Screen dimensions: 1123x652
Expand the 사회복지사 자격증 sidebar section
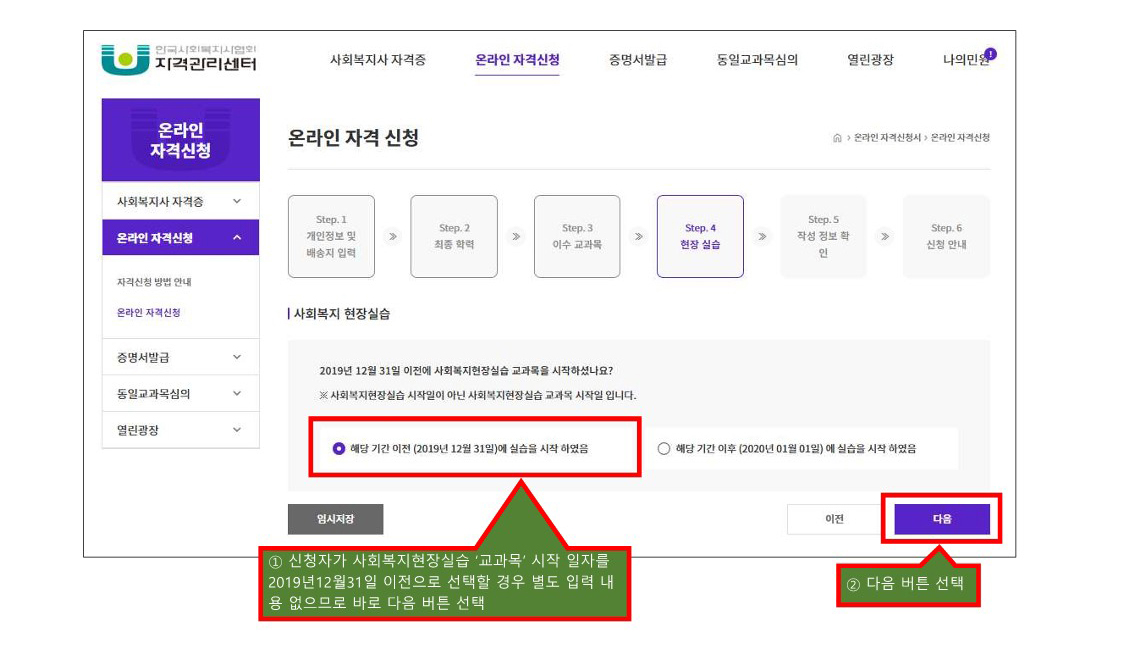[180, 201]
